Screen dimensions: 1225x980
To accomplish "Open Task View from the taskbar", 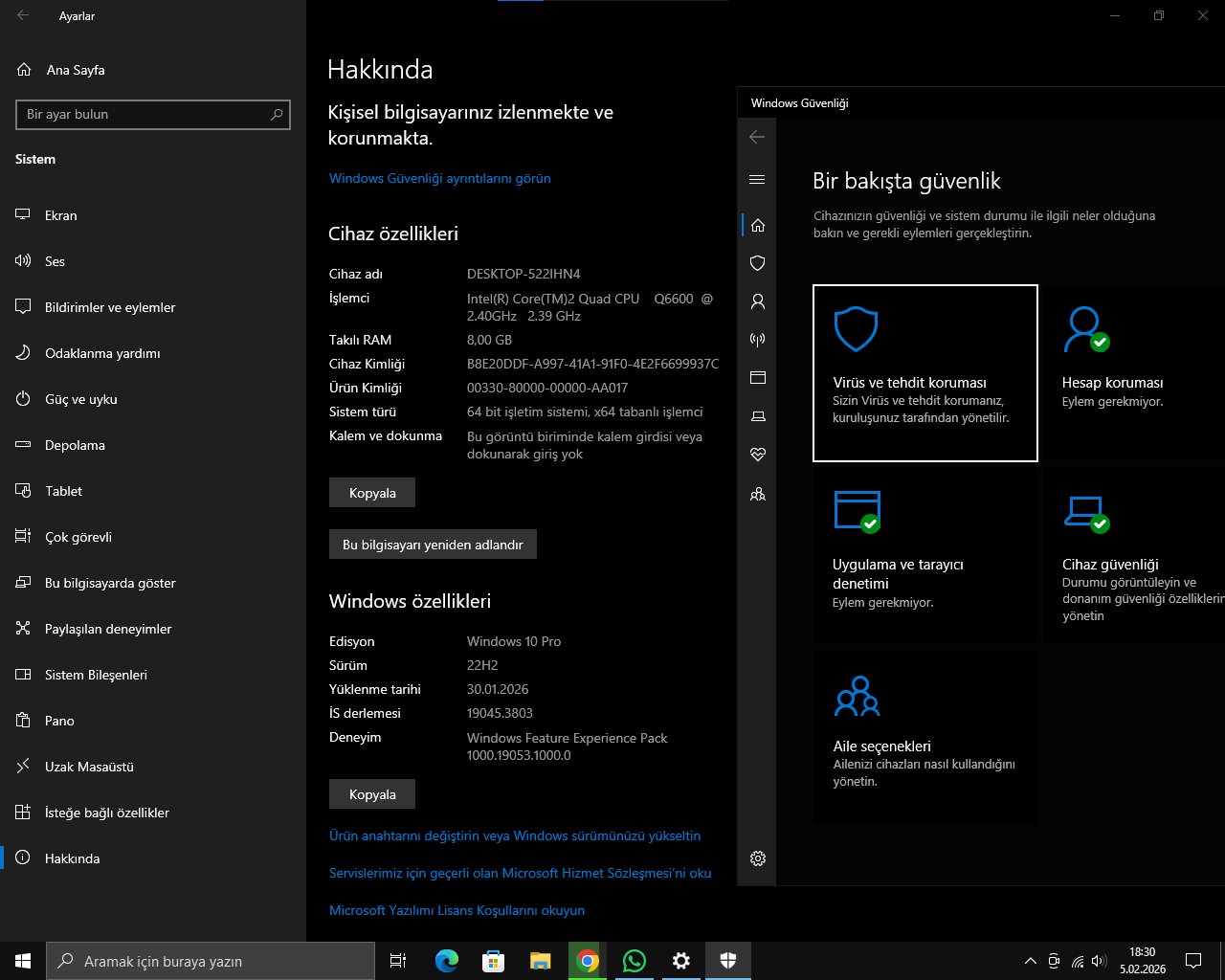I will pyautogui.click(x=398, y=961).
